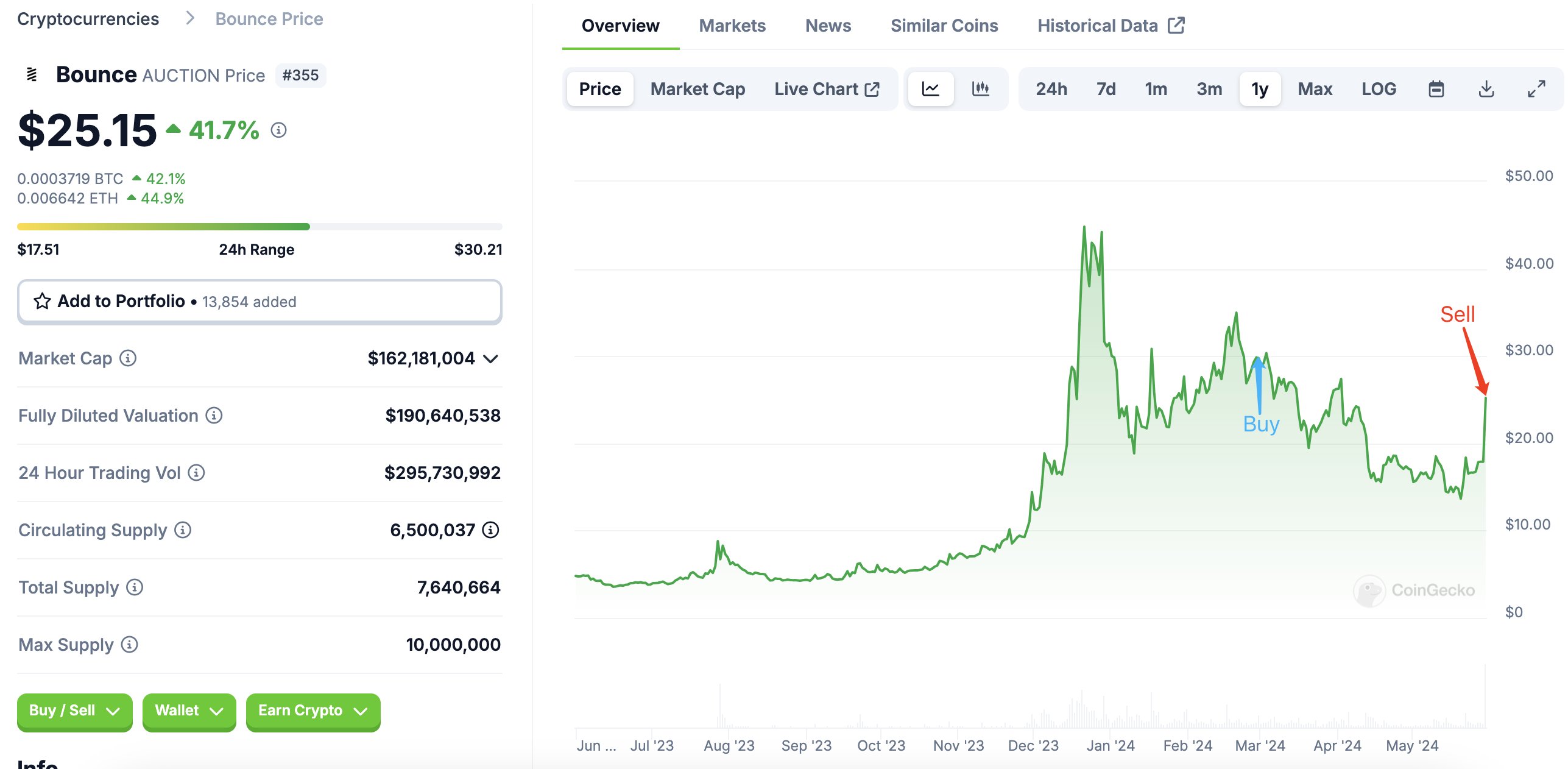Click 24 Hour Trading Vol info icon
The image size is (1568, 769).
(x=196, y=472)
